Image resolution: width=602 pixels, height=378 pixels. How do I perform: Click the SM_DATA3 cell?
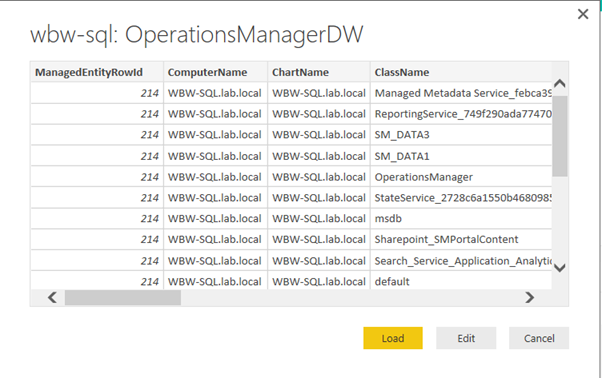click(461, 135)
